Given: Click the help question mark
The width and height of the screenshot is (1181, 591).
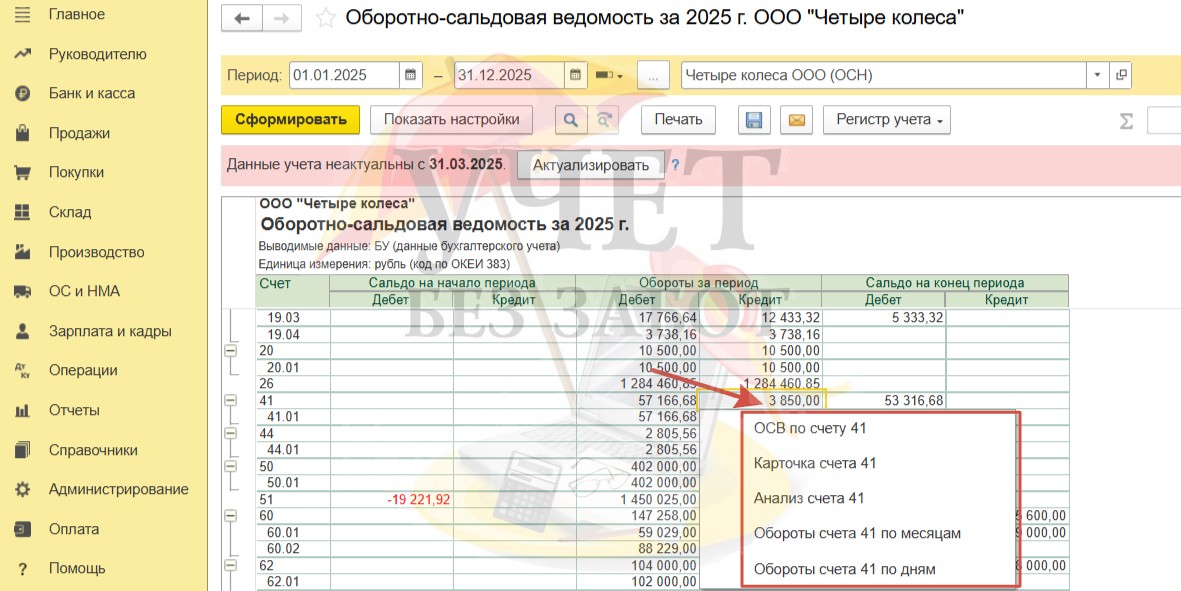Looking at the screenshot, I should pos(675,165).
